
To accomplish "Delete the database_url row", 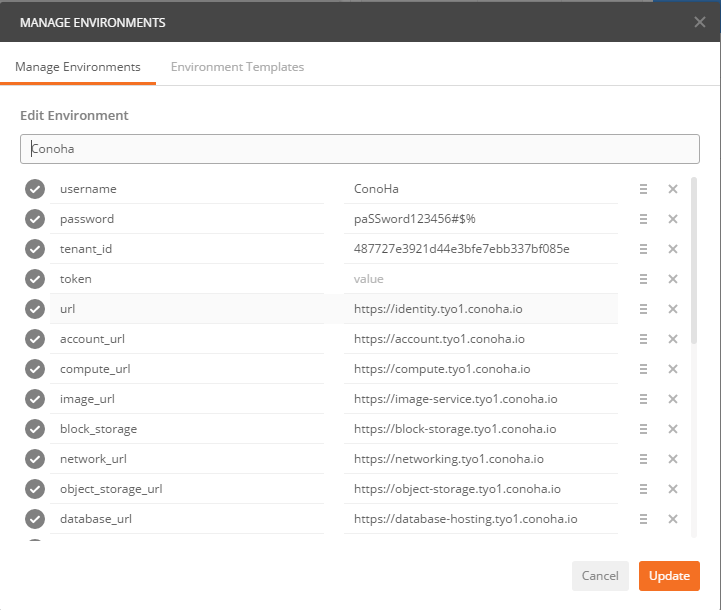I will (673, 519).
